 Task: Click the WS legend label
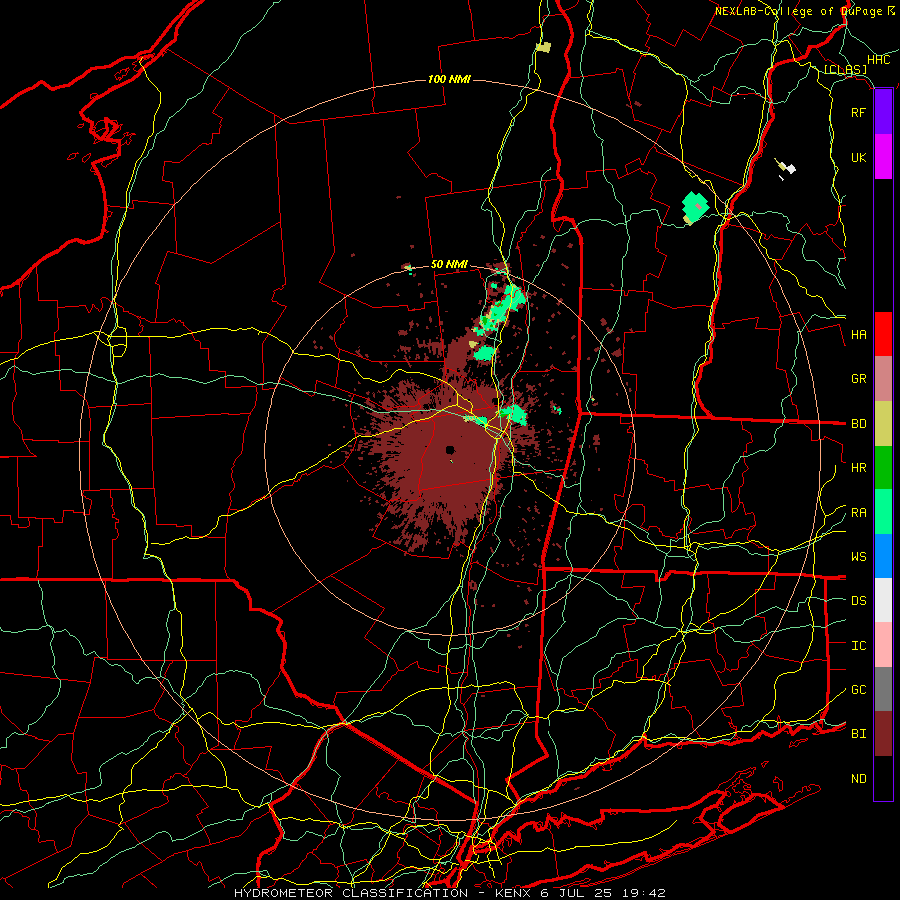[859, 556]
